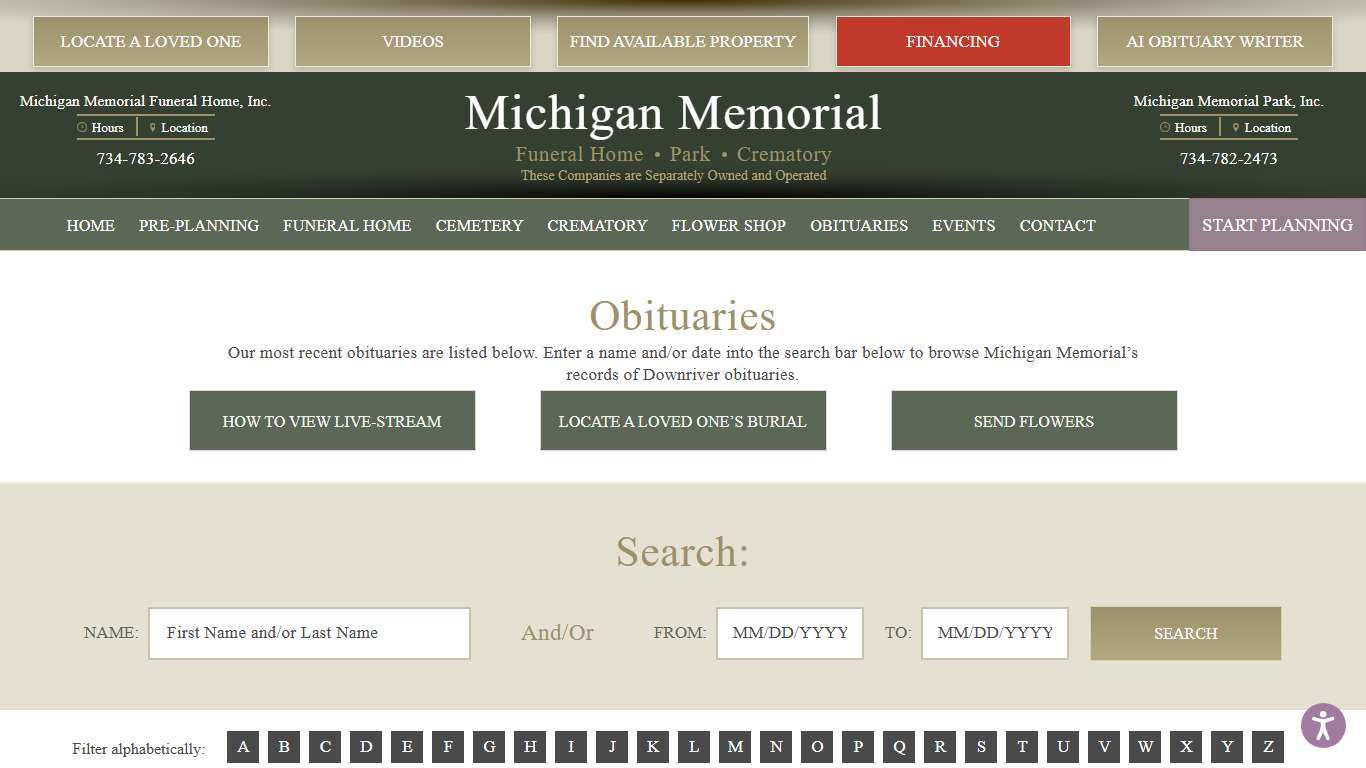This screenshot has width=1366, height=768.
Task: Click START PLANNING
Action: (1277, 225)
